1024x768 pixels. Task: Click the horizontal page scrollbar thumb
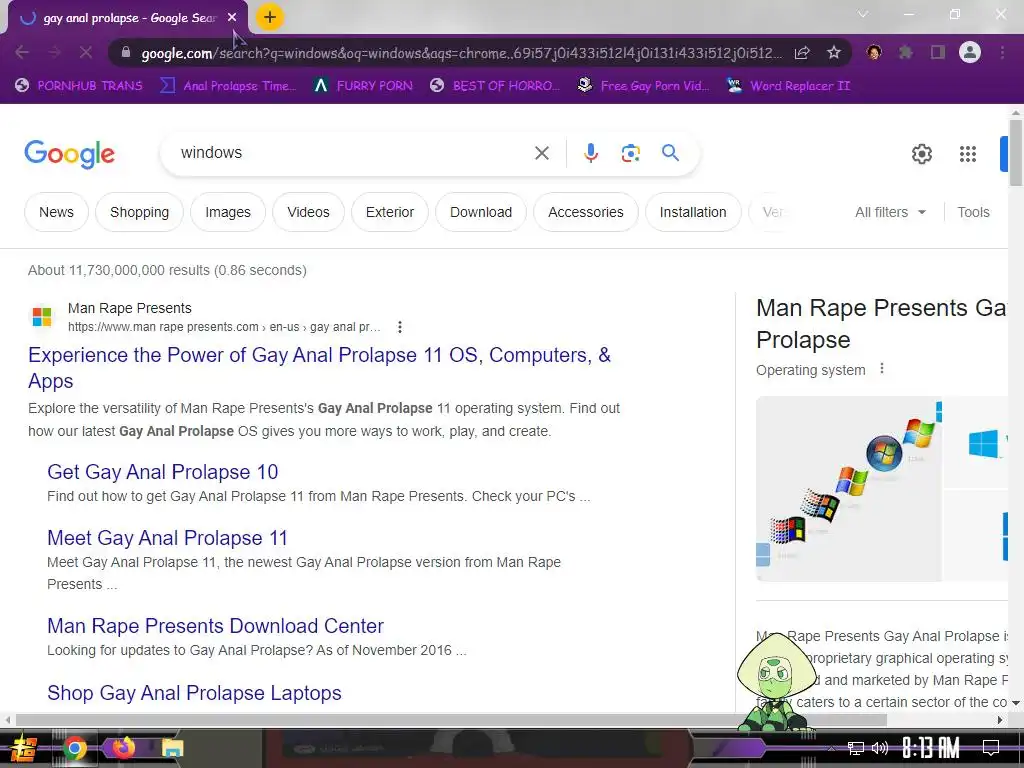451,720
